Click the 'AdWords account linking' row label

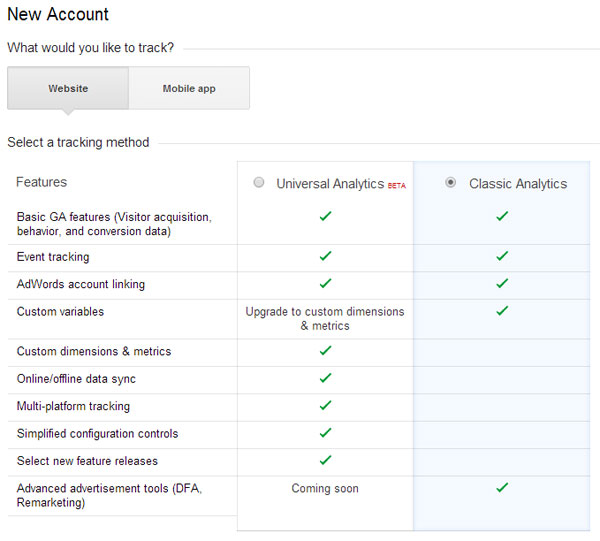click(81, 284)
